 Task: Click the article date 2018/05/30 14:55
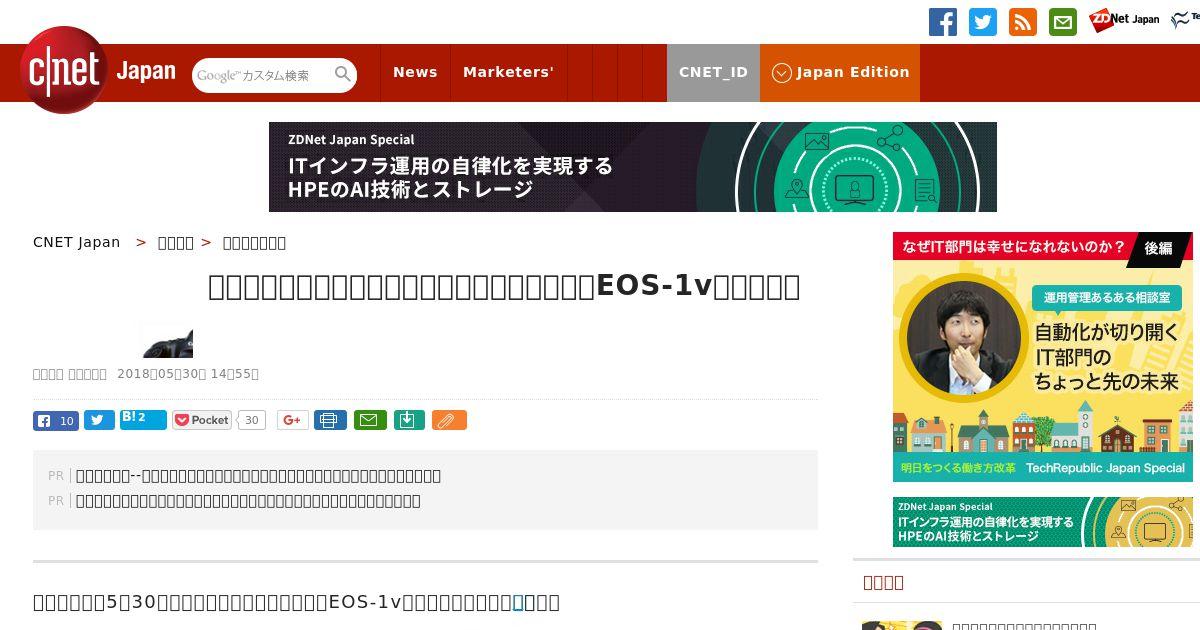[188, 374]
